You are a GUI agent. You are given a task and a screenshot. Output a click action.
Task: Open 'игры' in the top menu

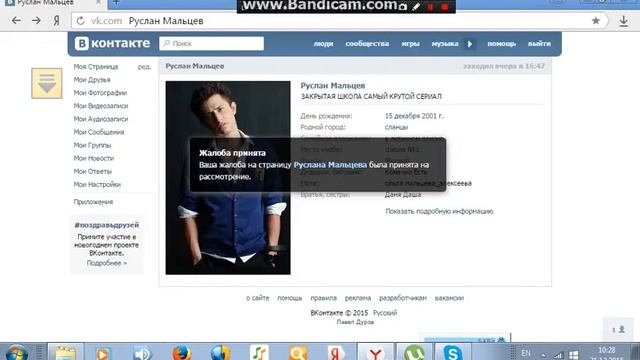tap(410, 44)
